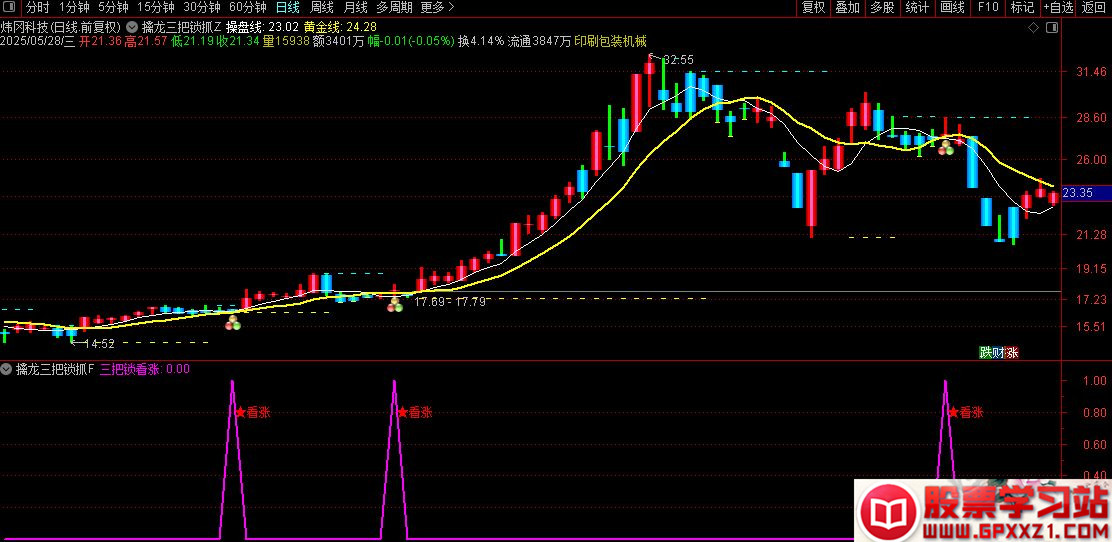Expand the main chart indicator dropdown arrow
This screenshot has height=542, width=1112.
coord(133,27)
